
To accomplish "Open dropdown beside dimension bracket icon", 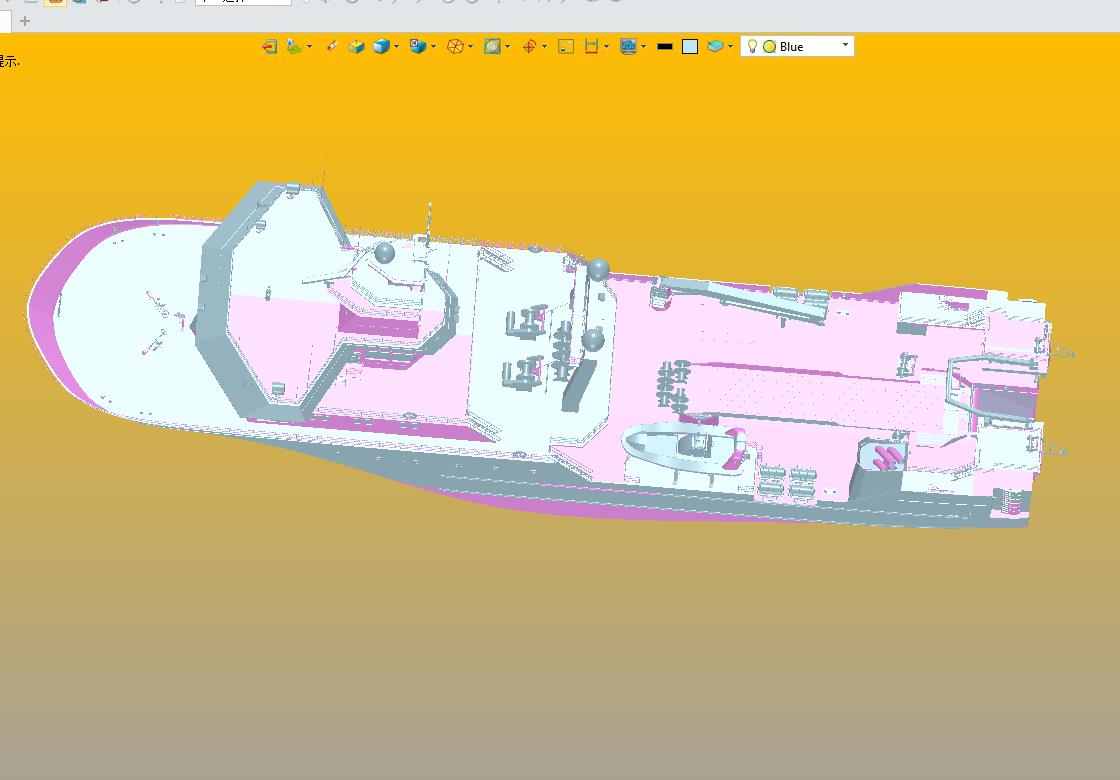I will click(x=606, y=46).
